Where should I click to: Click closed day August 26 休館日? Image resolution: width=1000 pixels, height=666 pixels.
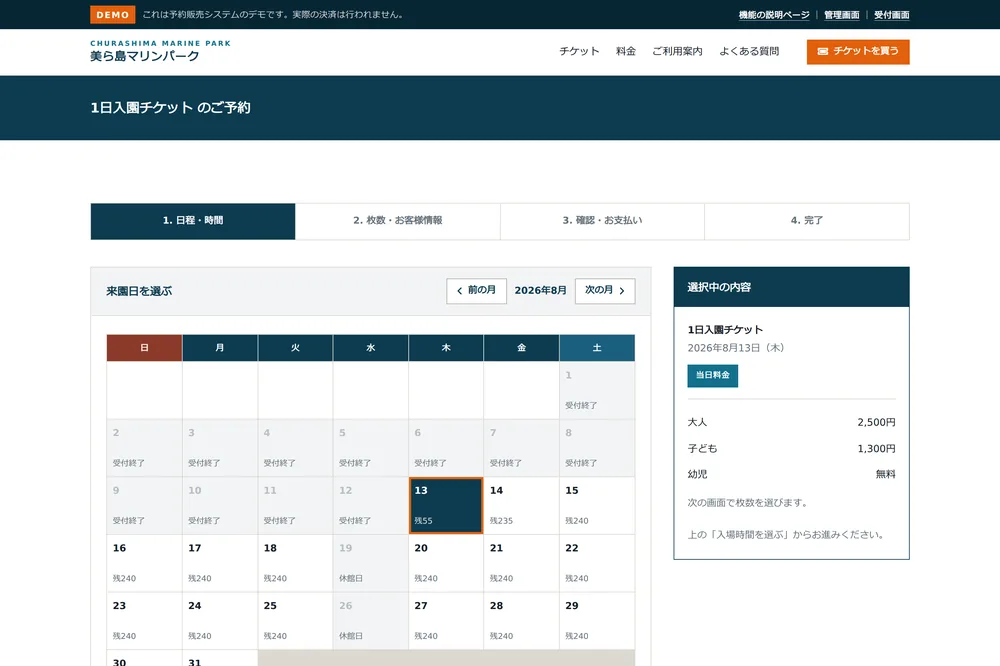pyautogui.click(x=371, y=621)
